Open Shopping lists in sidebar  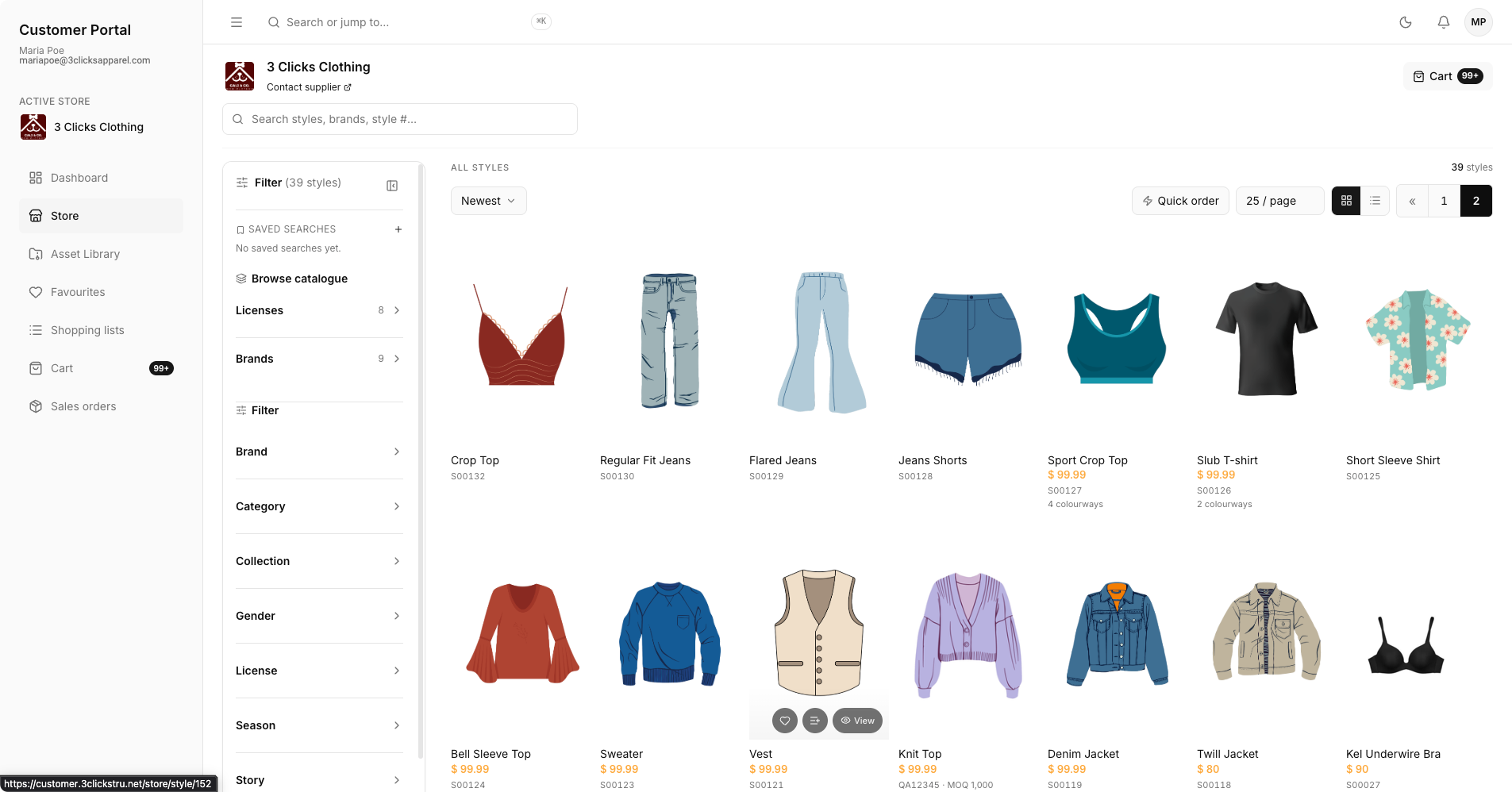(x=101, y=330)
